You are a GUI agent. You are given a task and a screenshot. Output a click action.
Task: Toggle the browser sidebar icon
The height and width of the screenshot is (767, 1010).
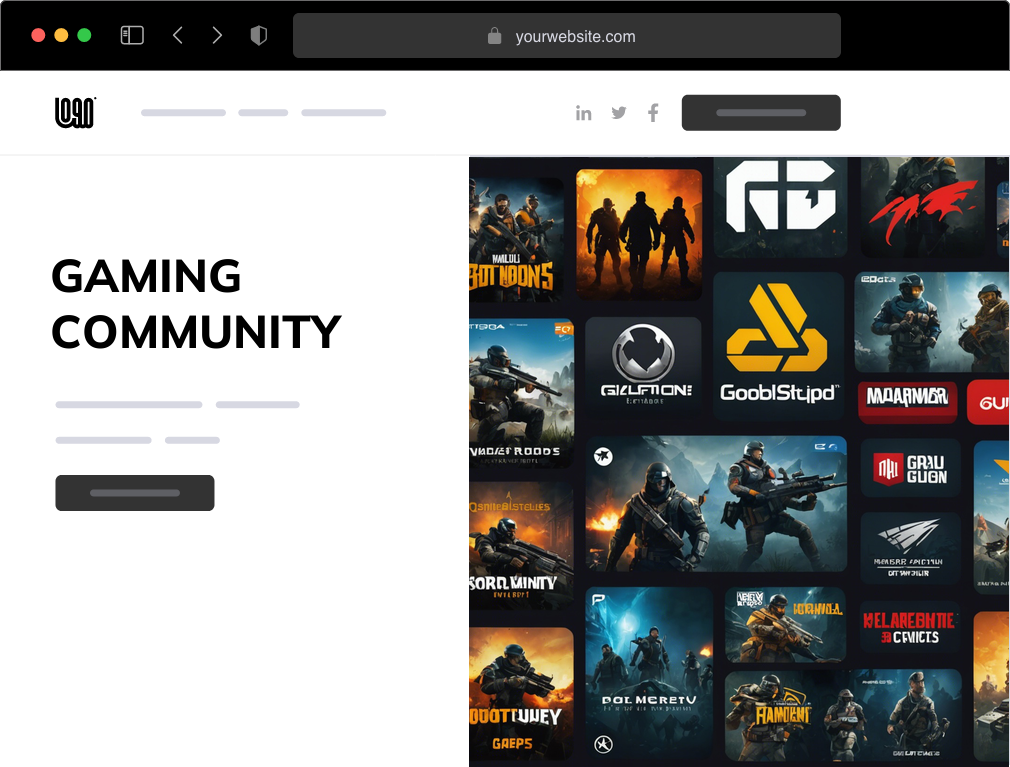pos(132,36)
